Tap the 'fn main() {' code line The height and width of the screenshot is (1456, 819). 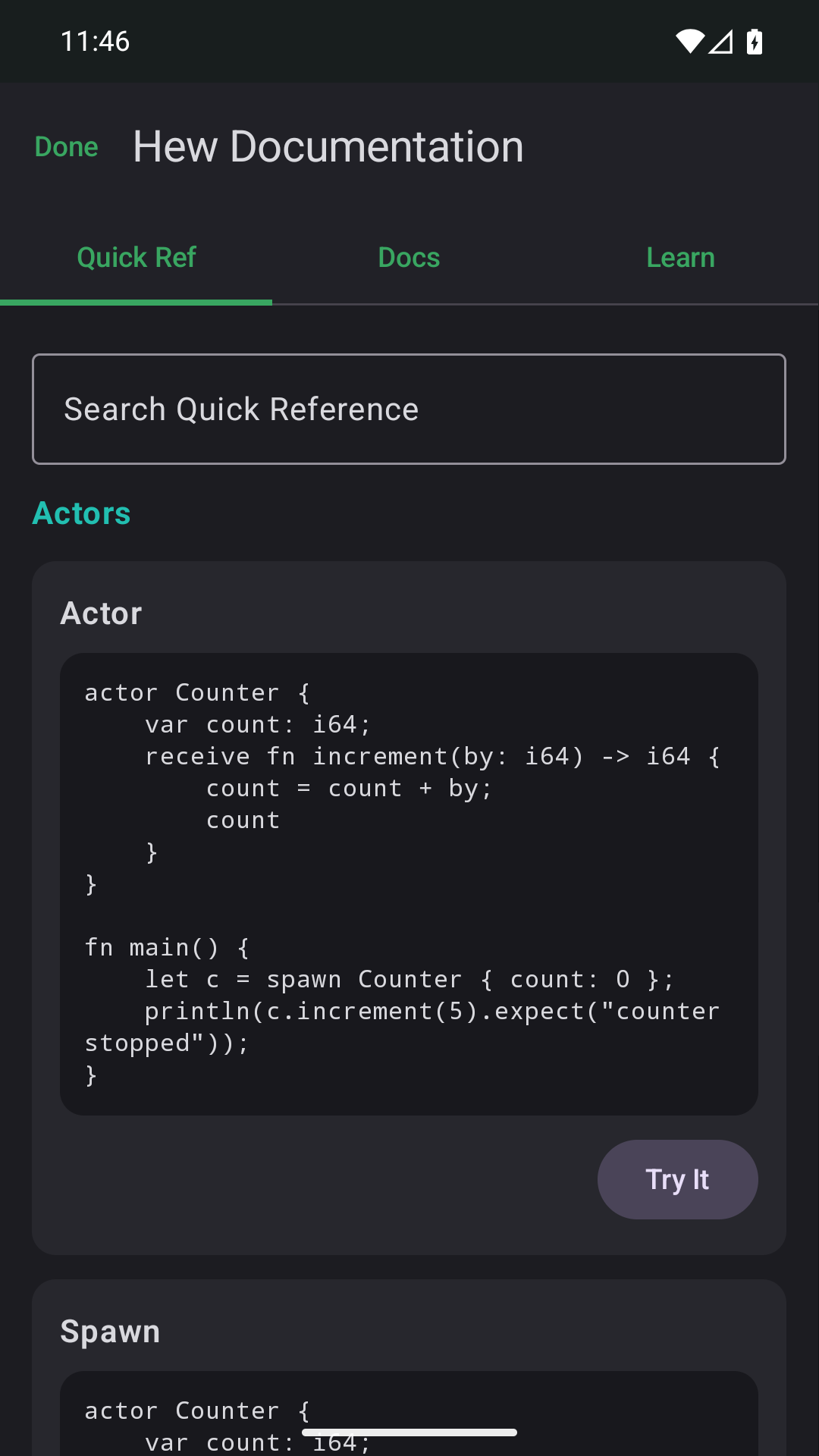[167, 948]
